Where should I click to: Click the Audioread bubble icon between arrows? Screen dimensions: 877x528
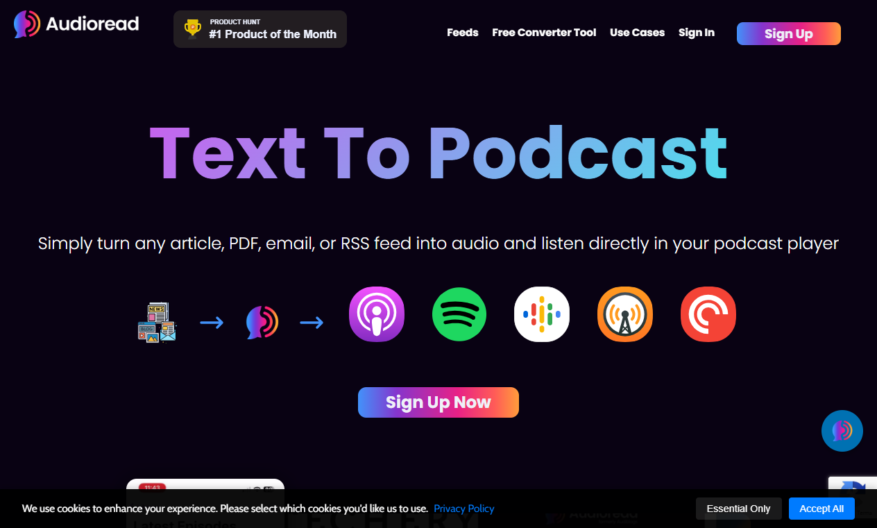pos(262,322)
